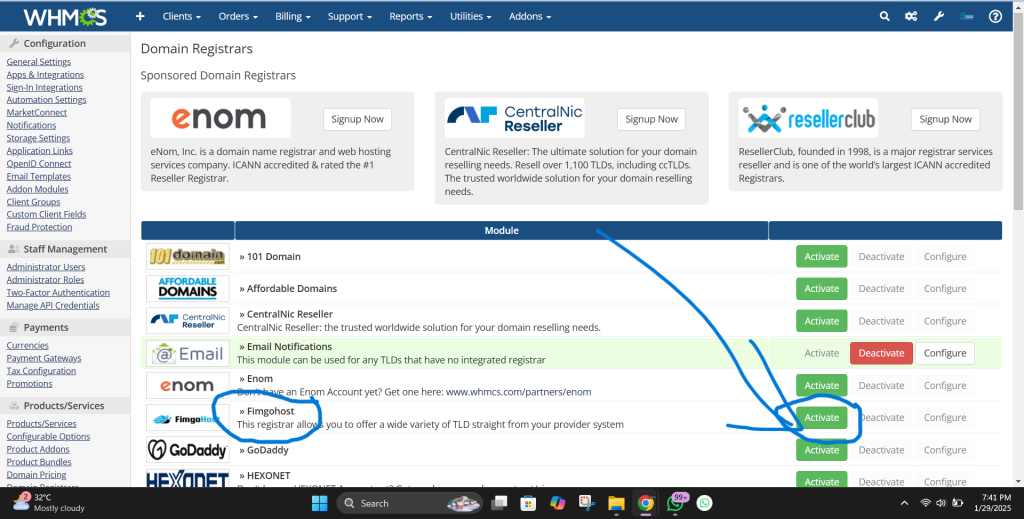1024x519 pixels.
Task: Open the Wi-Fi network tray icon
Action: click(925, 503)
